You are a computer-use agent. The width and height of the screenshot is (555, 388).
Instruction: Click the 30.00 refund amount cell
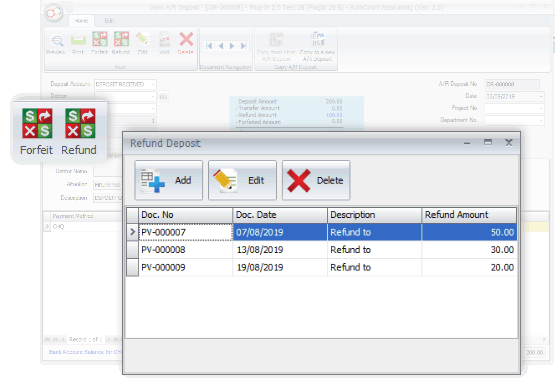click(x=469, y=250)
